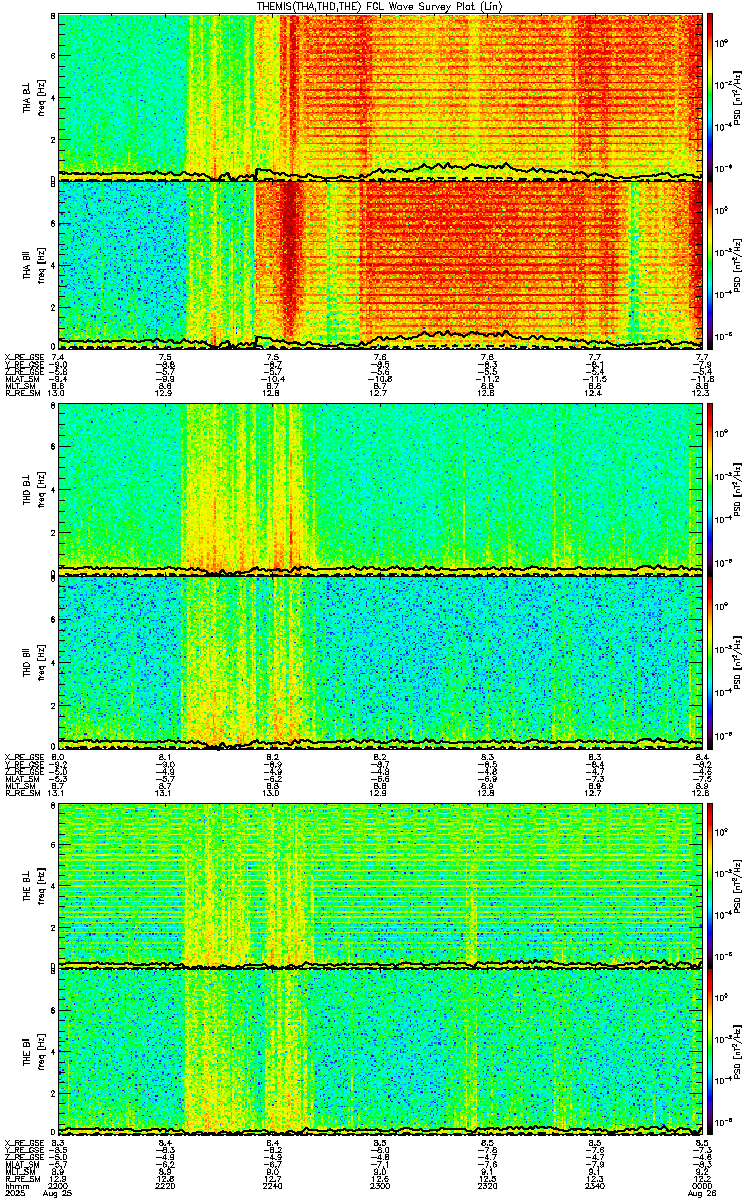Click the hhmm axis label
The image size is (750, 1200).
(15, 1185)
